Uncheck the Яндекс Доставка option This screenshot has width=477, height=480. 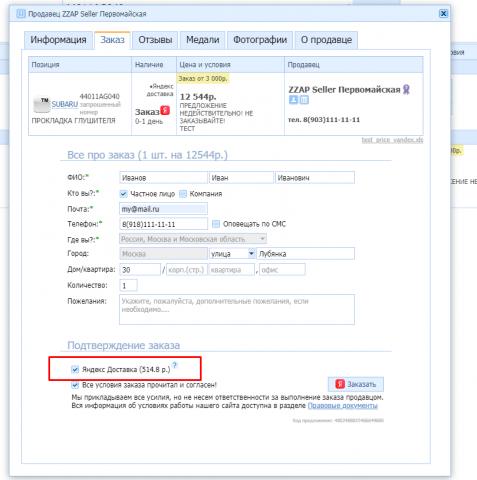pos(75,369)
